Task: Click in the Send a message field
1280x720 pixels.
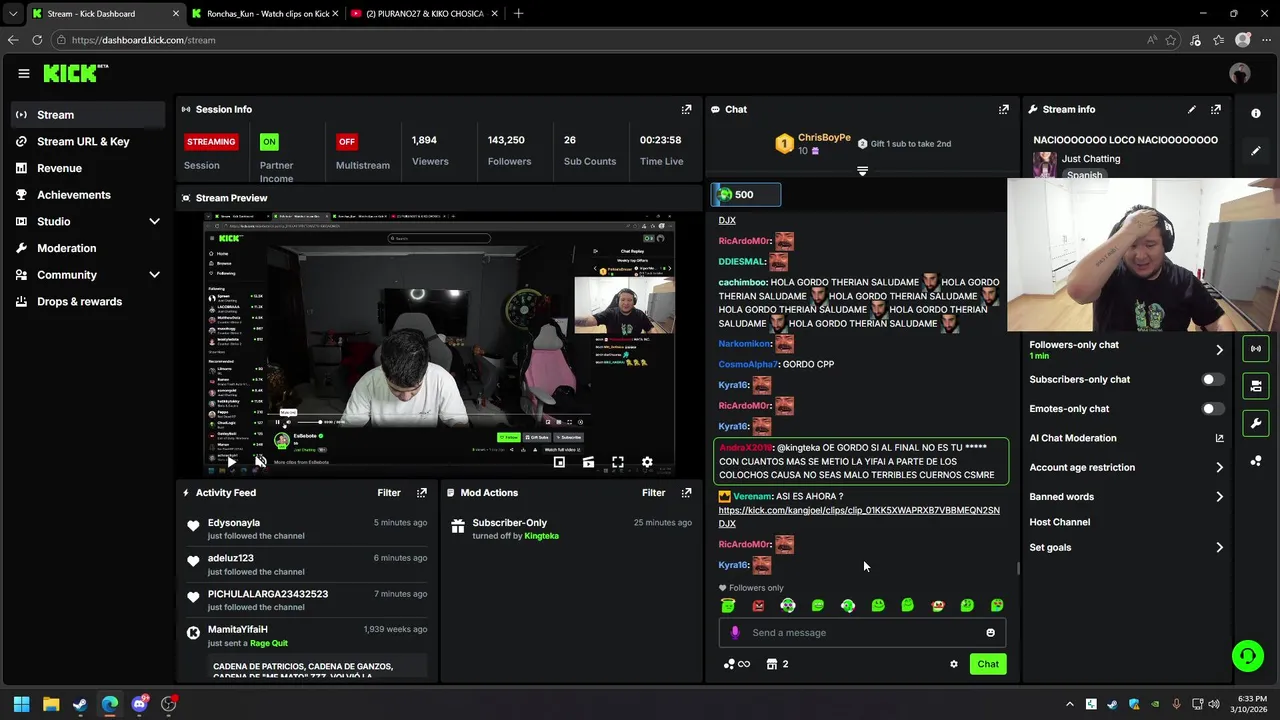Action: pos(862,632)
